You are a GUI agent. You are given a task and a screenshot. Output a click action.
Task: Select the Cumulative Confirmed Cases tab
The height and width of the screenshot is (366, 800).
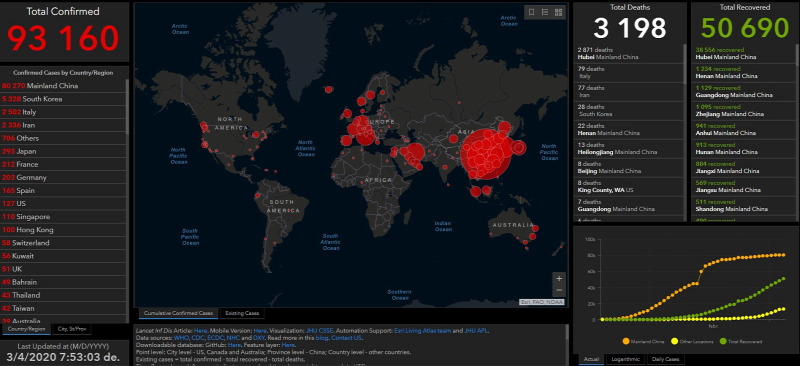[178, 313]
